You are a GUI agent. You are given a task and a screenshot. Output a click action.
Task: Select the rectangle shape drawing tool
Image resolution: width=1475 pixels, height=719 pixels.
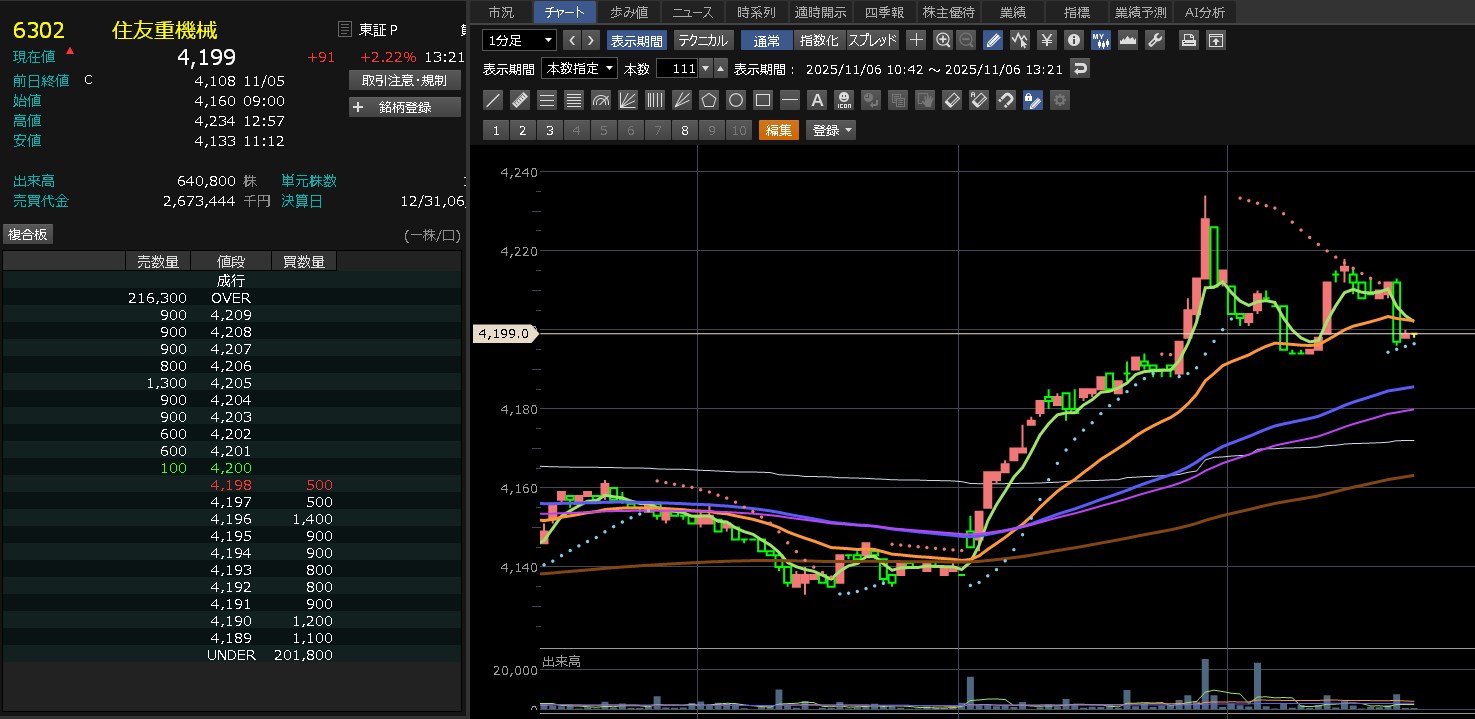(763, 100)
